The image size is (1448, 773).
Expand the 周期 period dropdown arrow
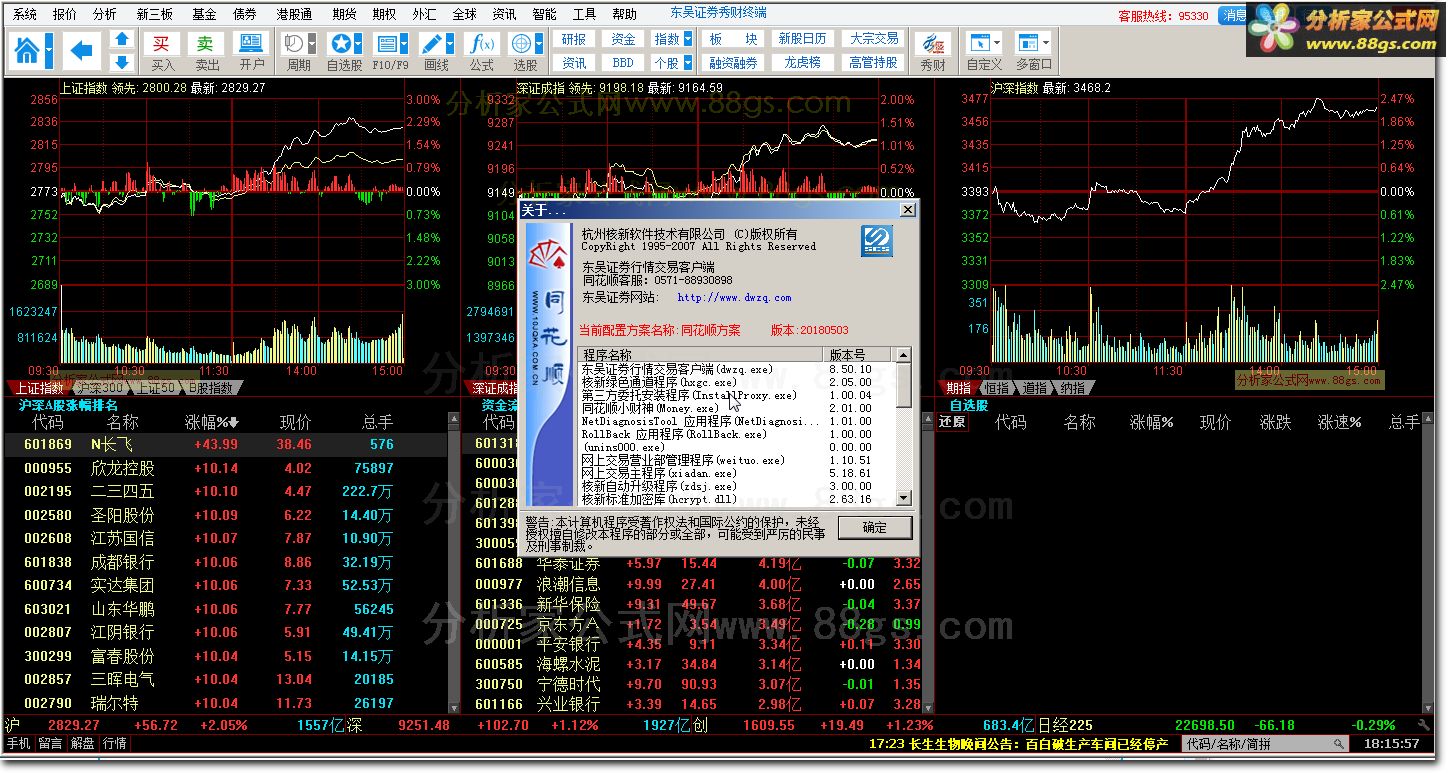[312, 44]
